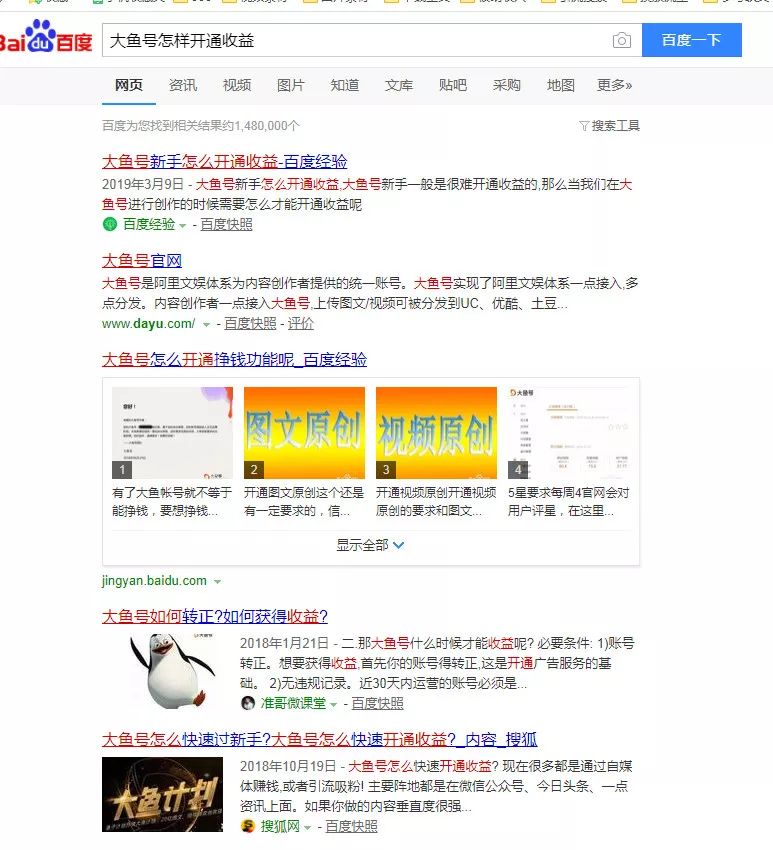Open the 采购 tab
This screenshot has height=850, width=773.
tap(506, 85)
